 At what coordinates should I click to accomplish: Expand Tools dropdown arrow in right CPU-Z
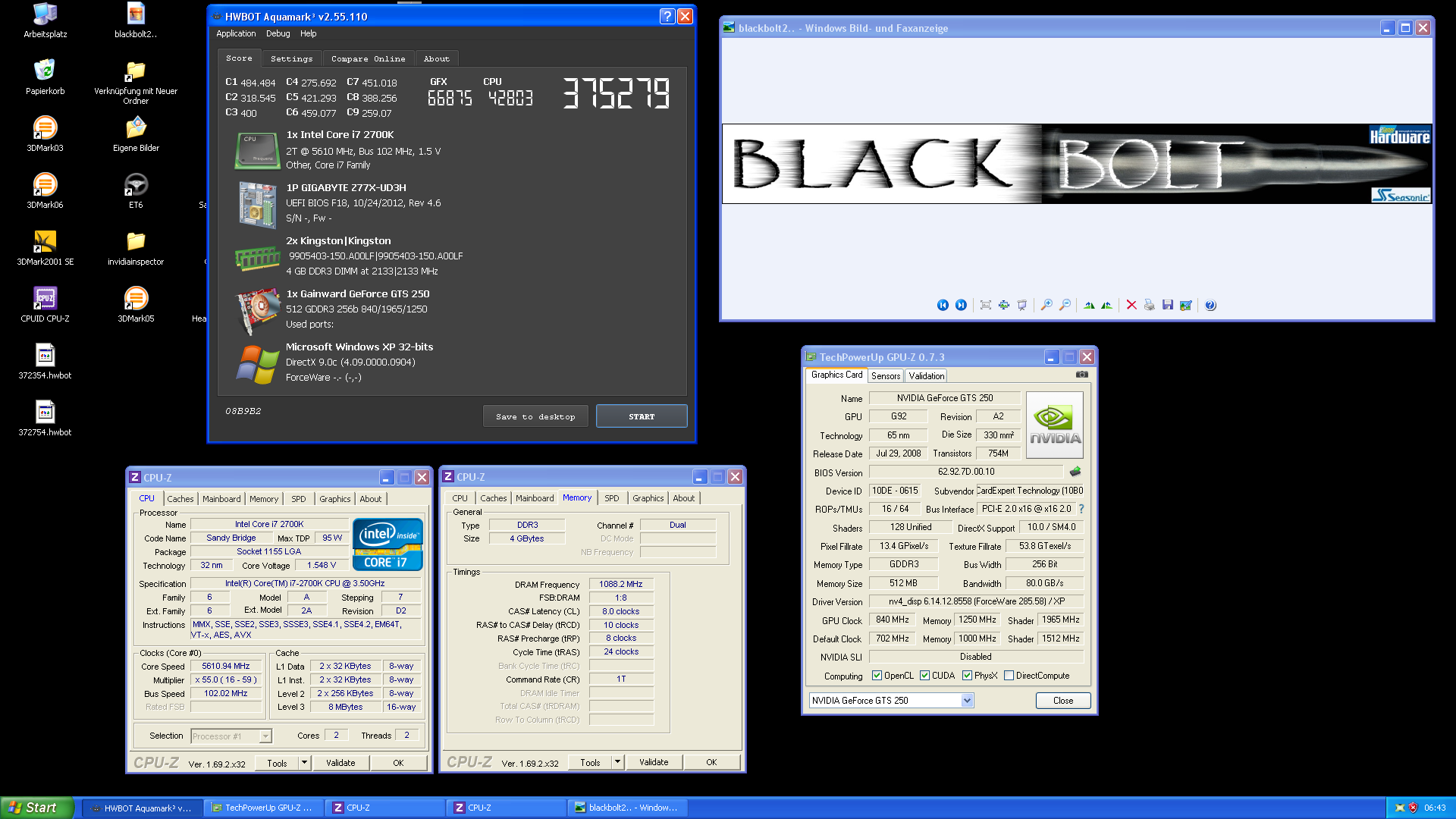tap(617, 762)
